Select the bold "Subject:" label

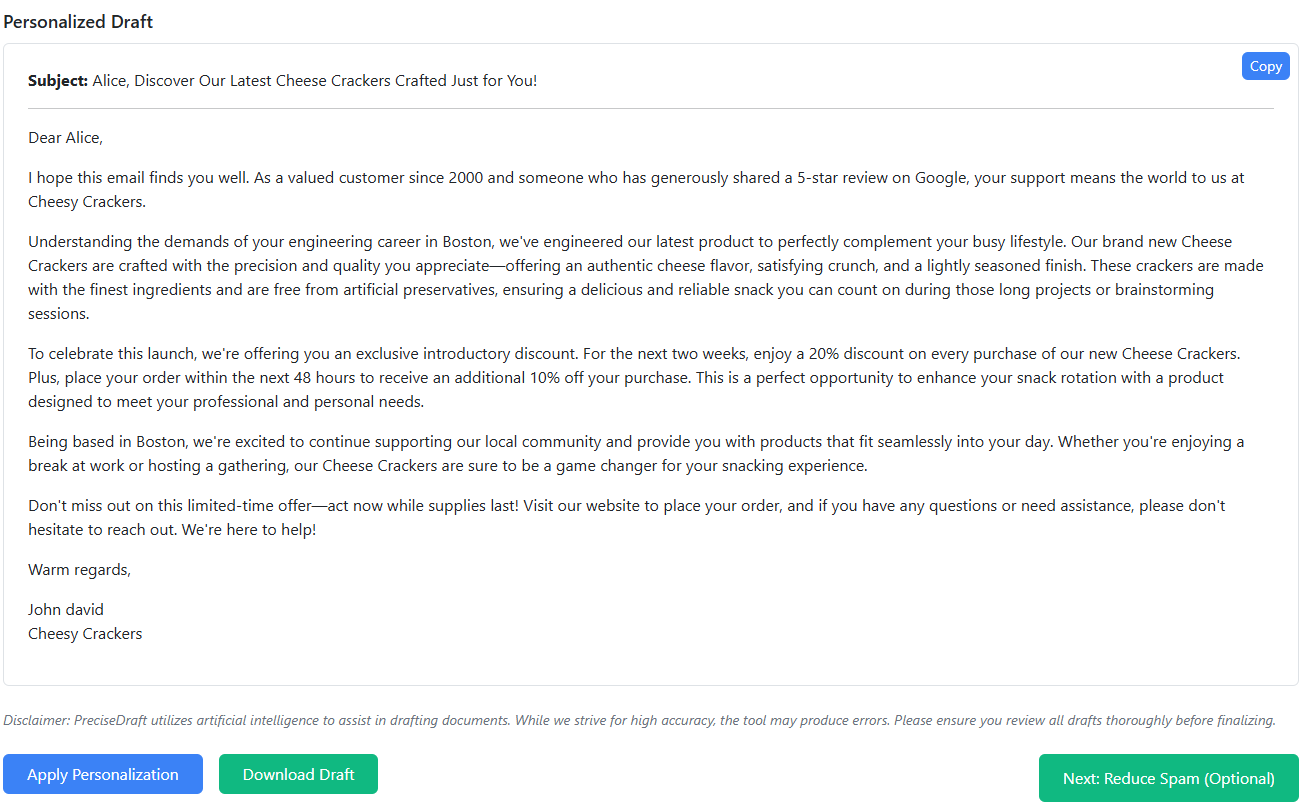tap(58, 80)
